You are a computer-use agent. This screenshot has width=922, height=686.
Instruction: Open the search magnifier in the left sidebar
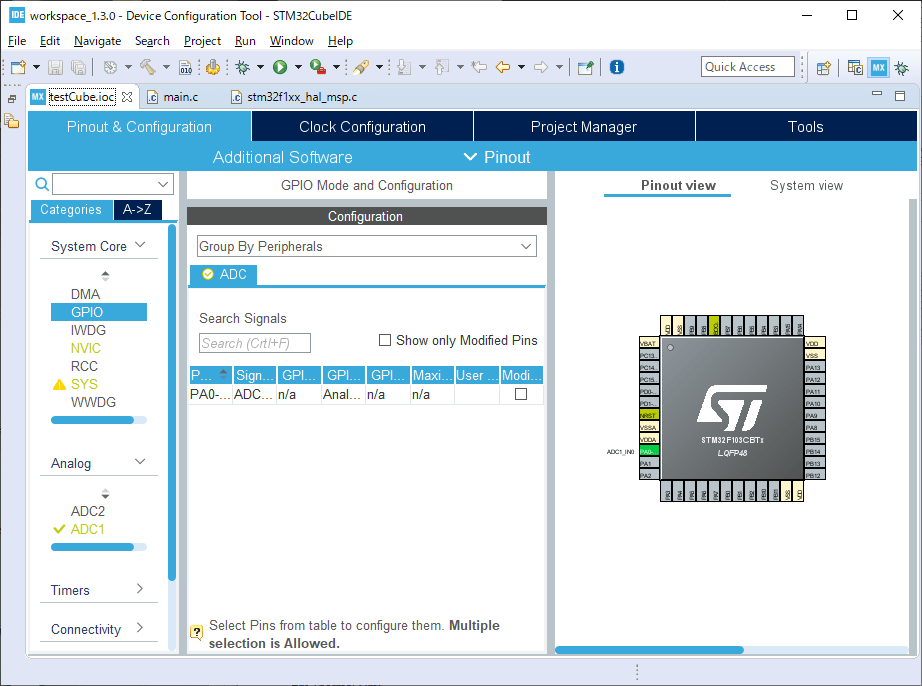click(x=41, y=184)
